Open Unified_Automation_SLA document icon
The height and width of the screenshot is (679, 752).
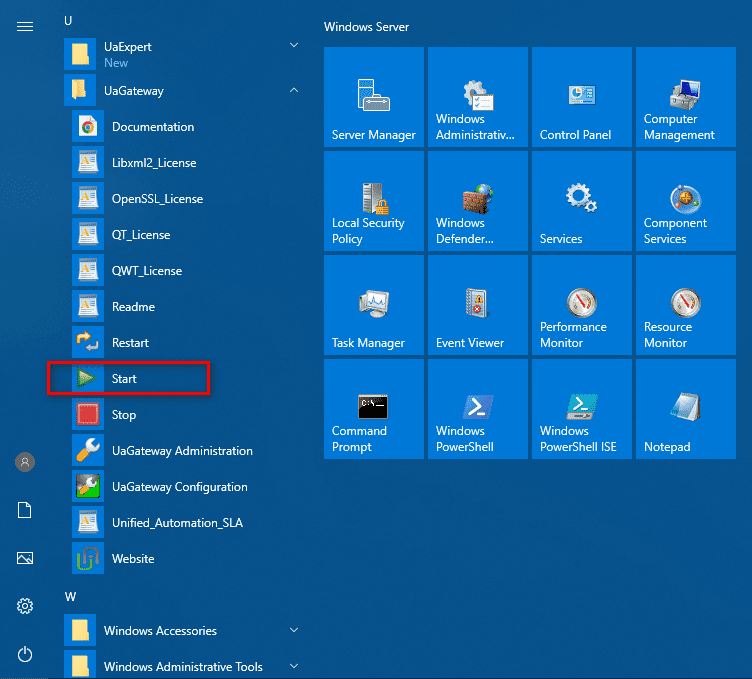click(88, 522)
